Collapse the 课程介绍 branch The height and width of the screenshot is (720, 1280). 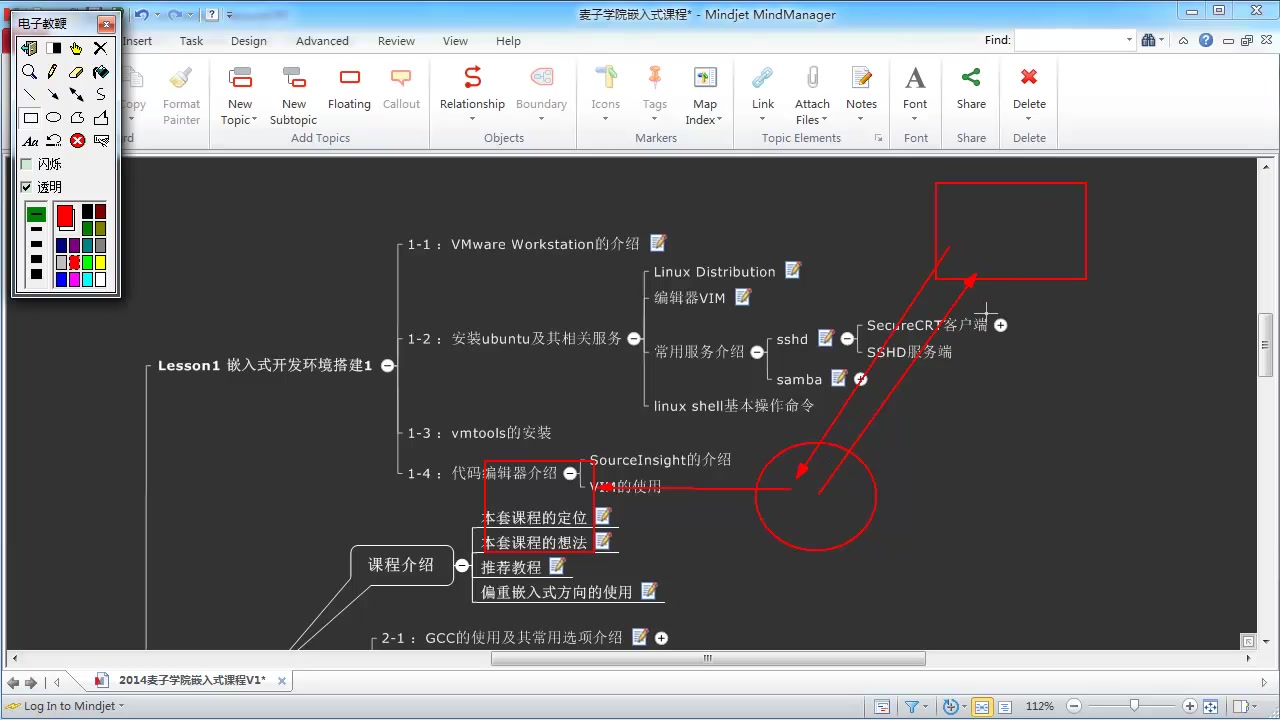[x=461, y=565]
